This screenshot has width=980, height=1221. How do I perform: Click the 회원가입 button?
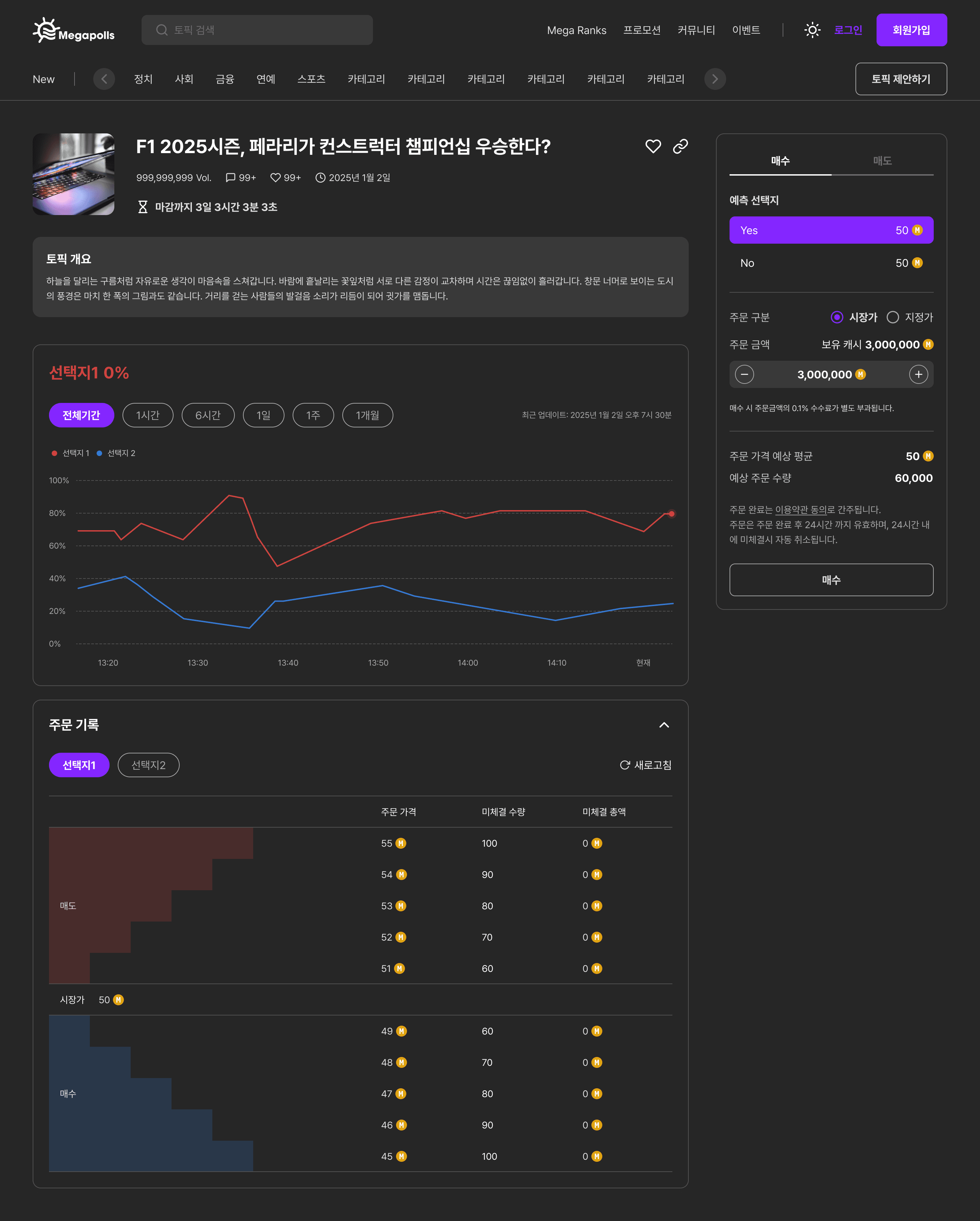tap(911, 30)
